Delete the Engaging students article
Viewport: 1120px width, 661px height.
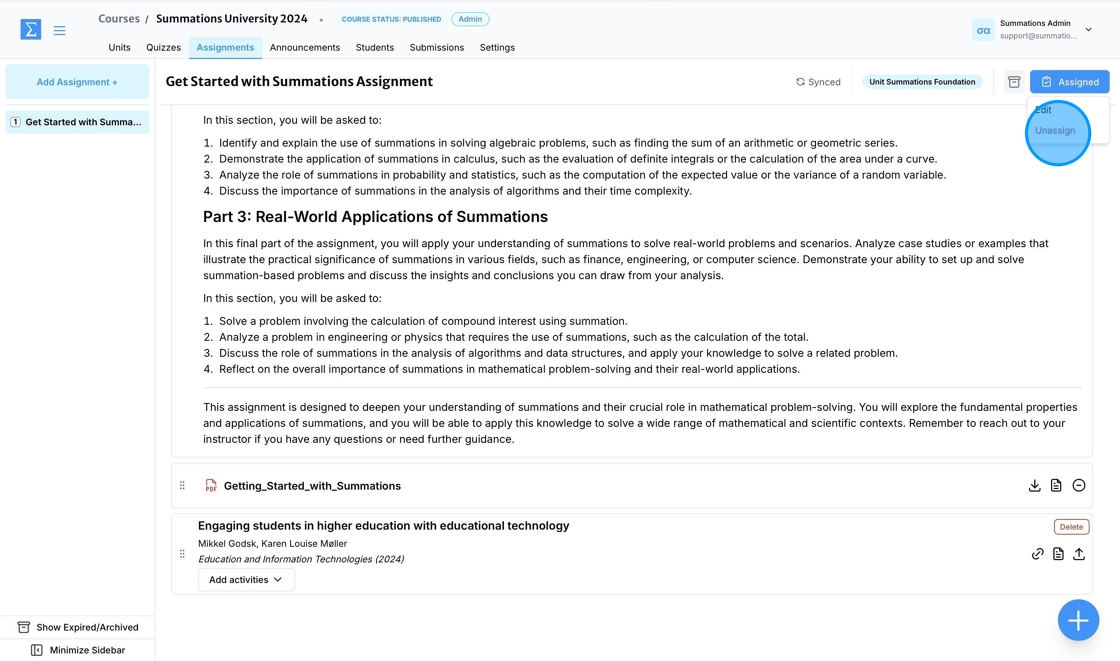[1071, 527]
